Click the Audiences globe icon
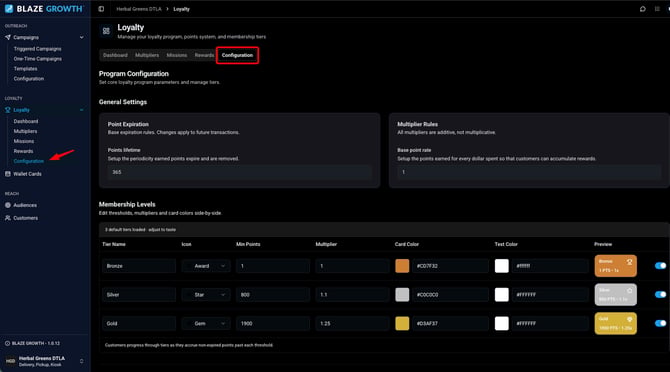670x372 pixels. [8, 205]
